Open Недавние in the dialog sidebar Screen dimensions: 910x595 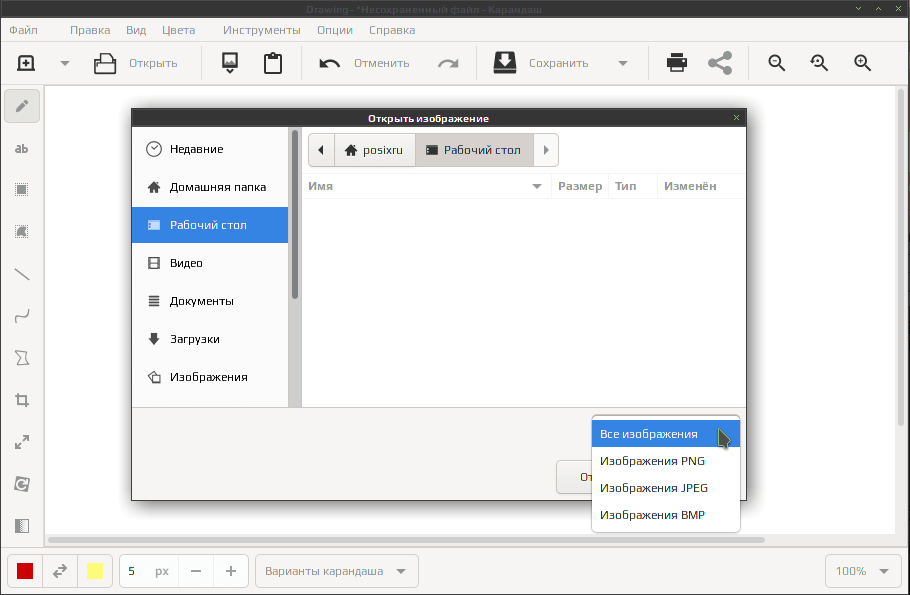(210, 149)
